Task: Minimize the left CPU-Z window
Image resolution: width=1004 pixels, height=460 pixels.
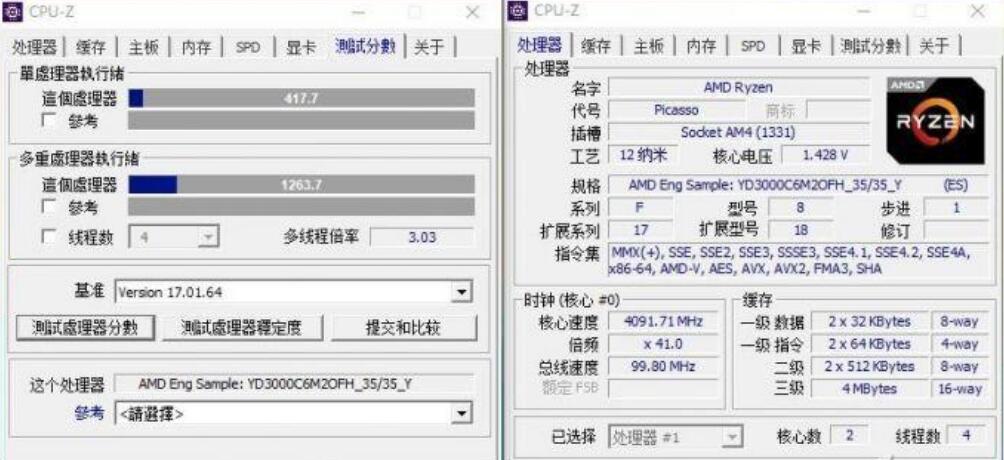Action: coord(359,12)
